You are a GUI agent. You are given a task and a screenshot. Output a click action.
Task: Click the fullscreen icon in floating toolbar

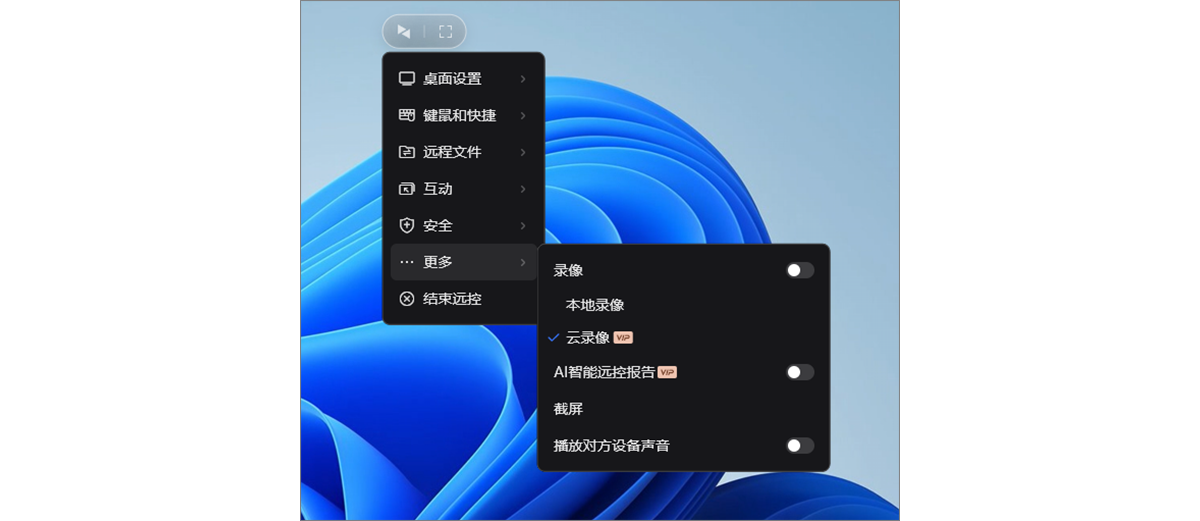(x=446, y=31)
